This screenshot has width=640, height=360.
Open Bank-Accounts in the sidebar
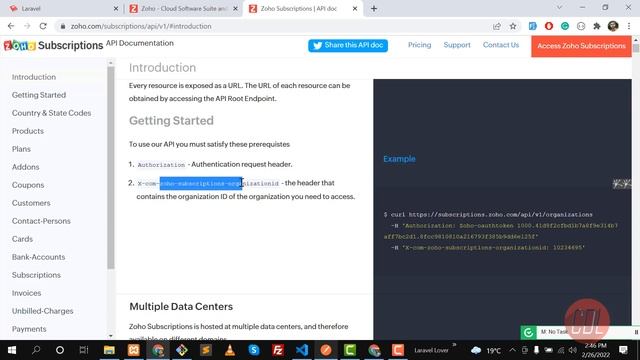tap(38, 256)
